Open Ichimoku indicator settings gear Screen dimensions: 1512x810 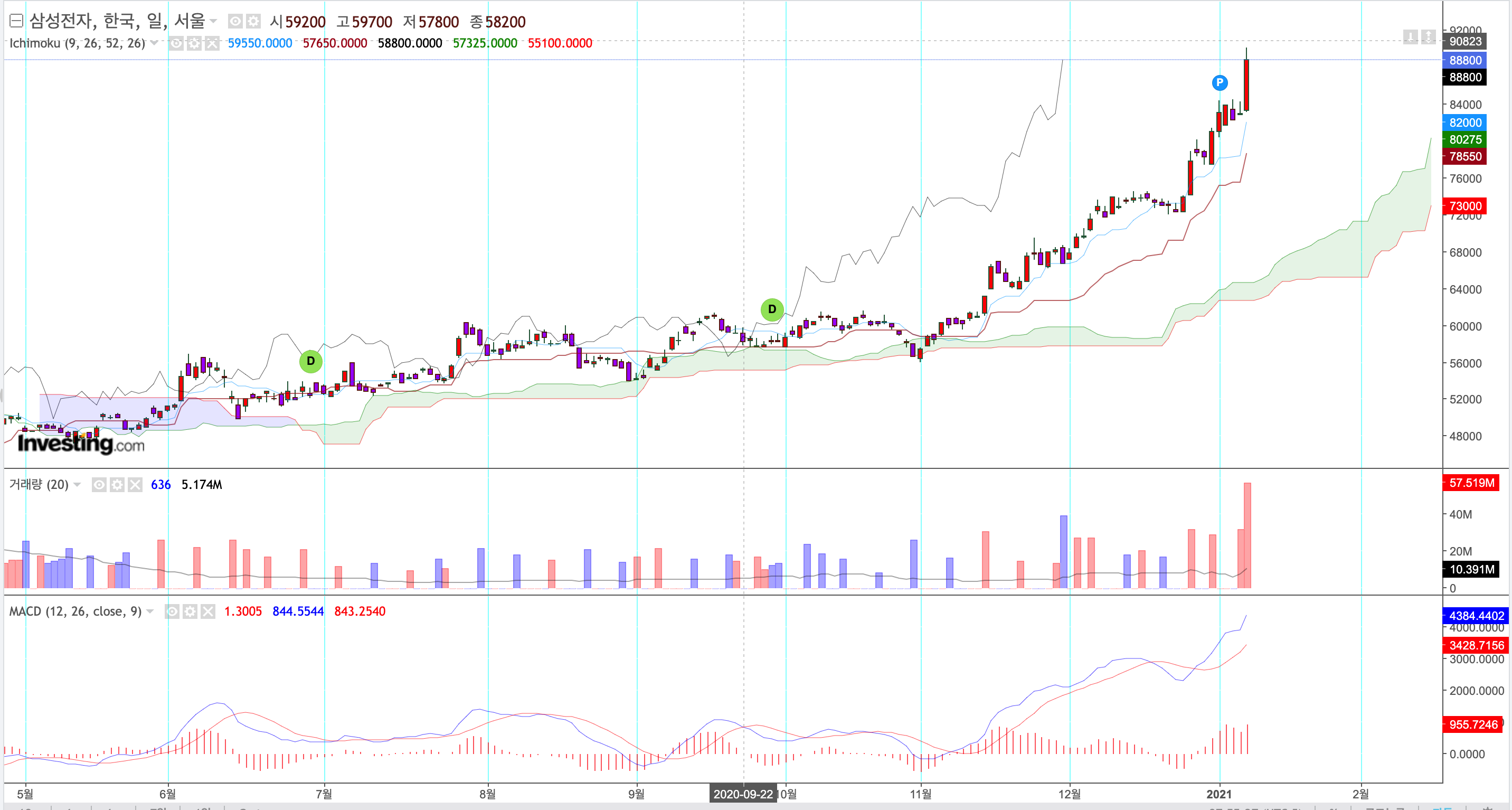[x=194, y=43]
